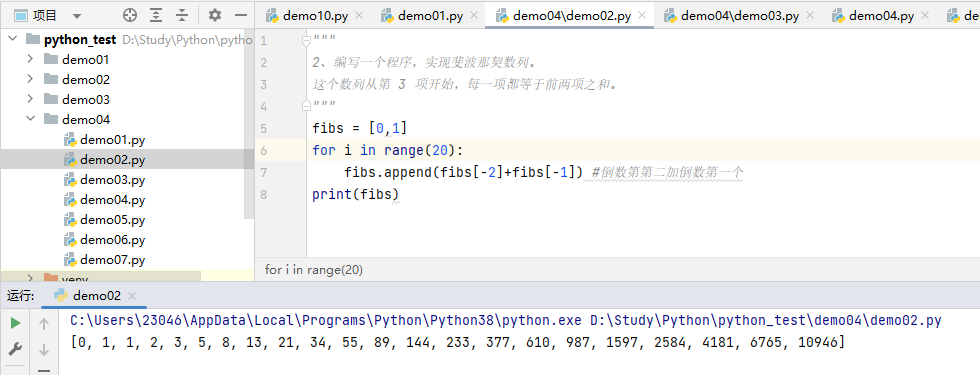Collapse the demo04 folder
This screenshot has height=375, width=980.
pos(30,119)
